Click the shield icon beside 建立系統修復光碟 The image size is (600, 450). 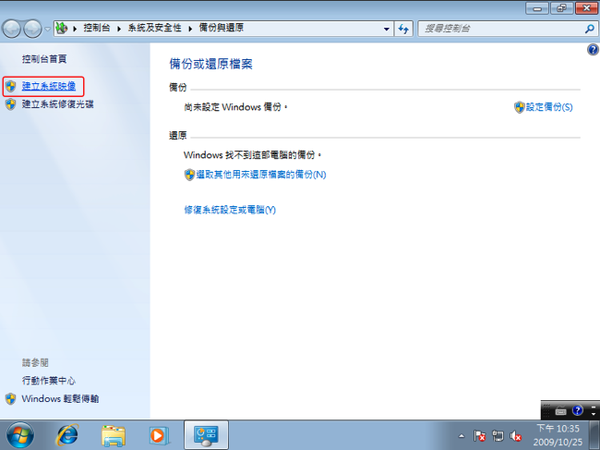(x=11, y=104)
